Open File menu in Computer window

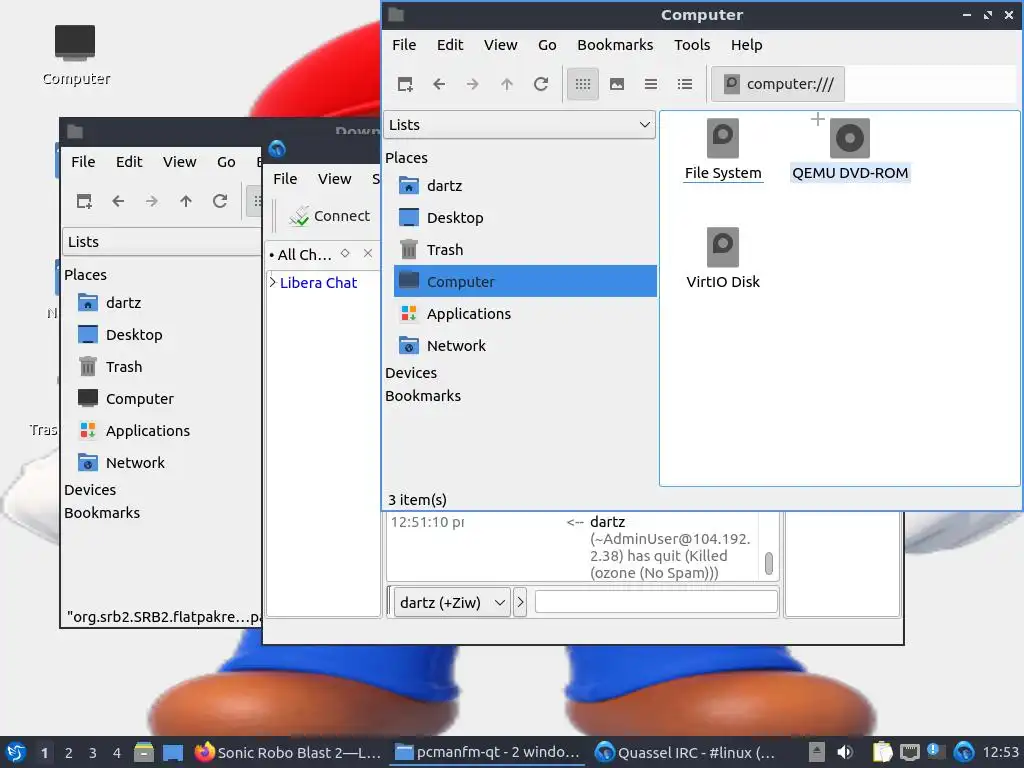404,45
